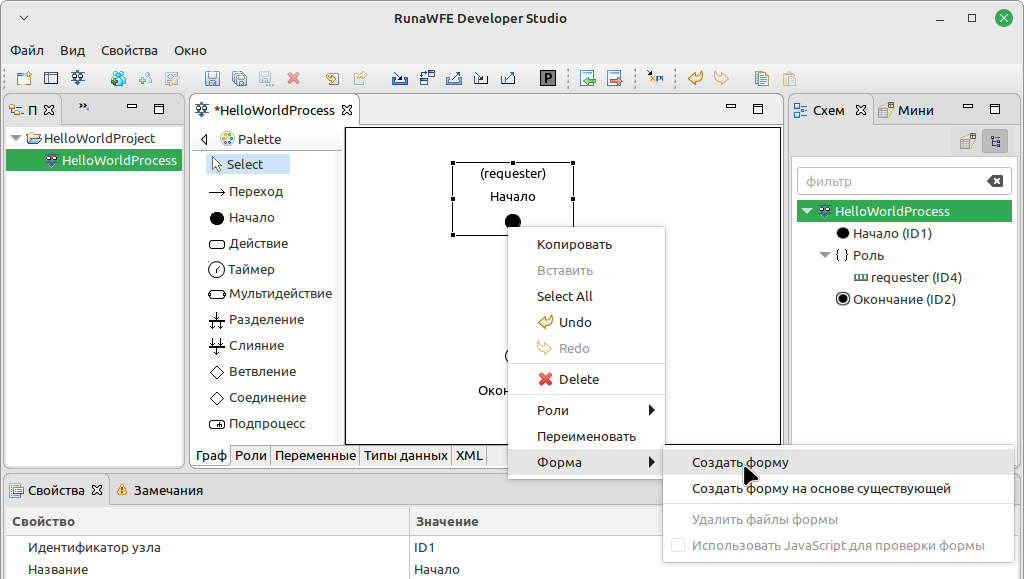Click the blue people group toolbar icon
Screen dimensions: 1024x579
(118, 78)
